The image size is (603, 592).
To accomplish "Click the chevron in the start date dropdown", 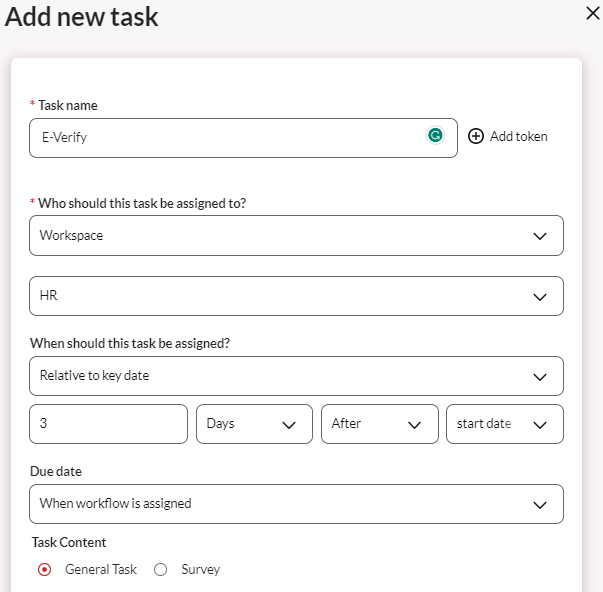I will [x=540, y=425].
